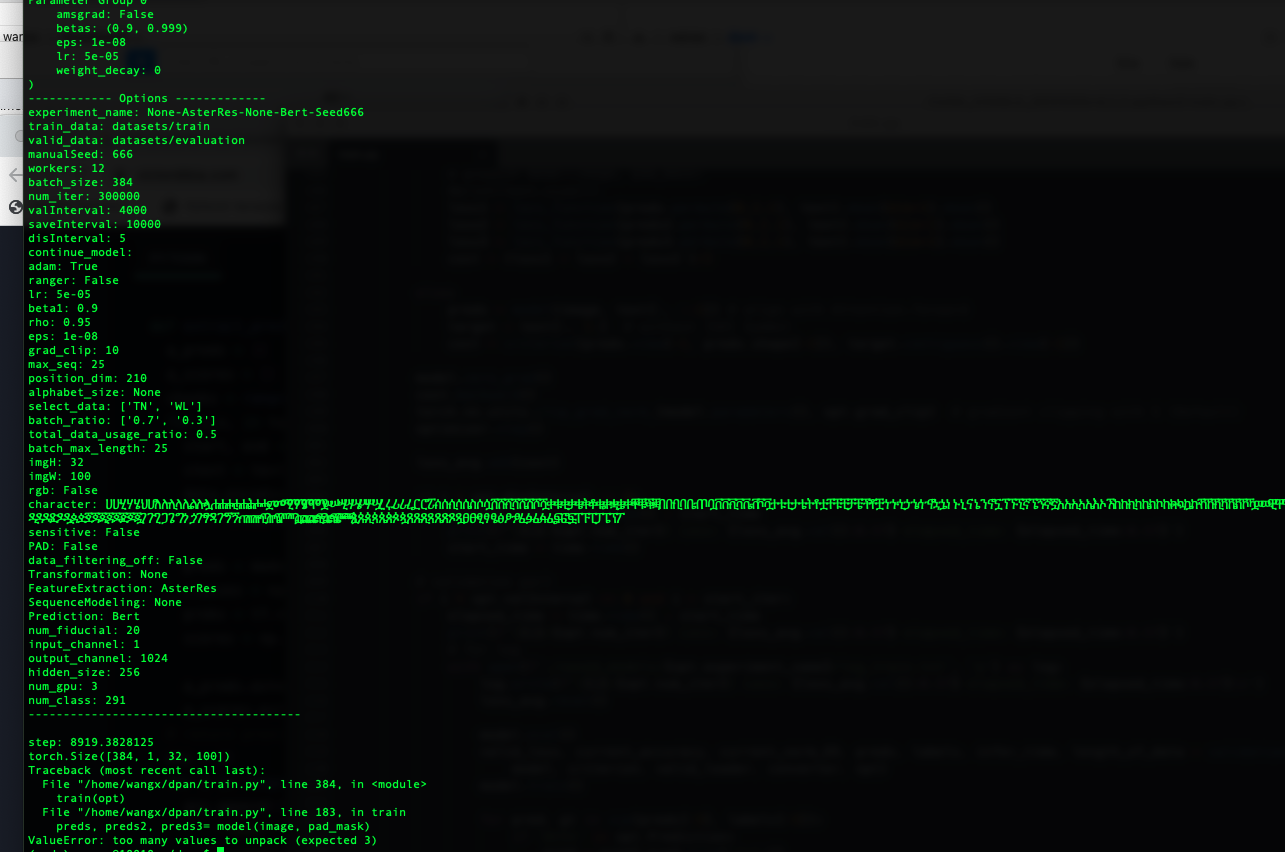Click the "batch_ratio: ['0.7', '0.3']" line
Image resolution: width=1285 pixels, height=852 pixels.
pos(122,420)
